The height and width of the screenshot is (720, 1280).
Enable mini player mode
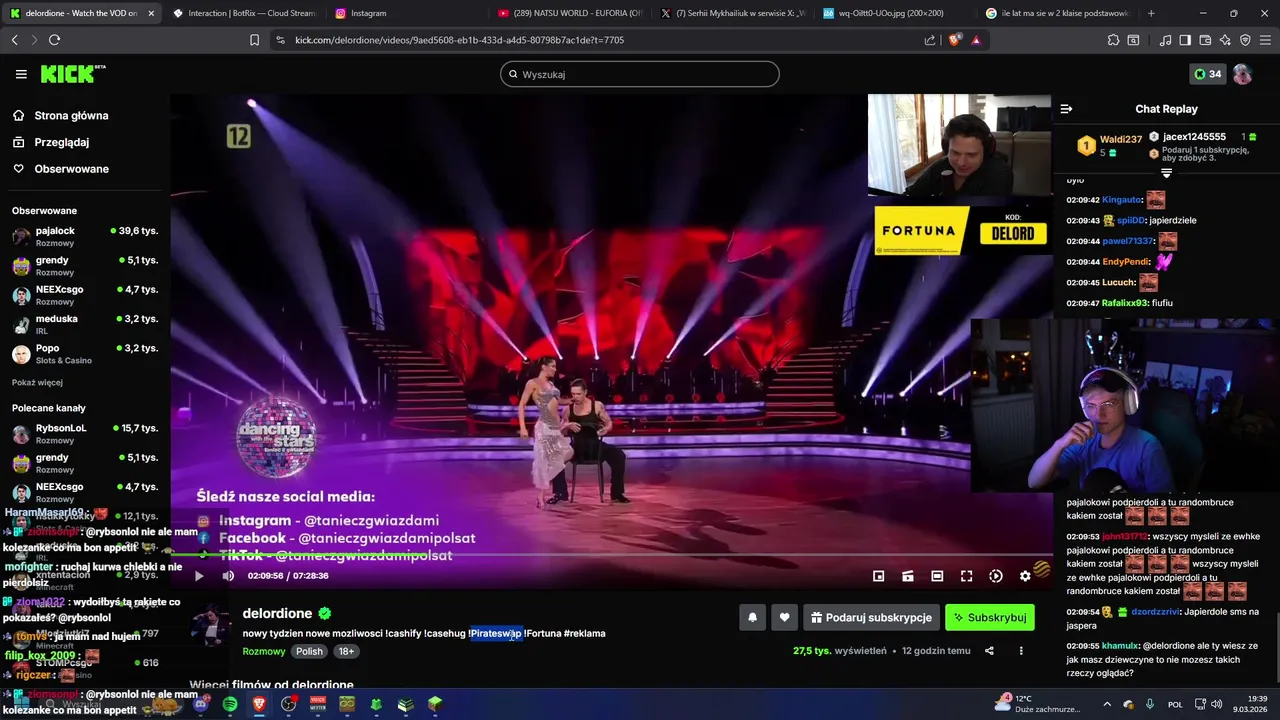tap(878, 576)
